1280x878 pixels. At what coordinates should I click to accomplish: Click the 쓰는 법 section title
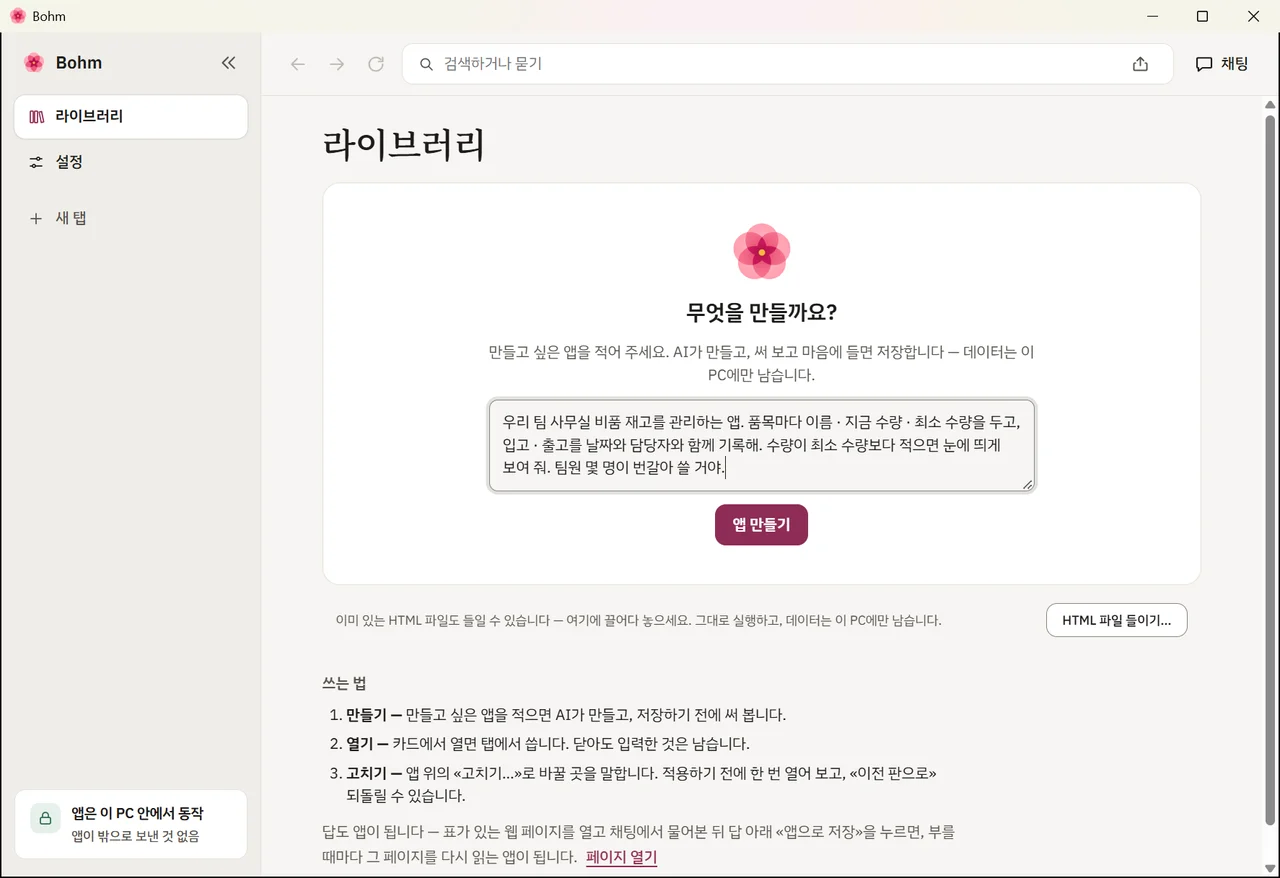coord(344,684)
